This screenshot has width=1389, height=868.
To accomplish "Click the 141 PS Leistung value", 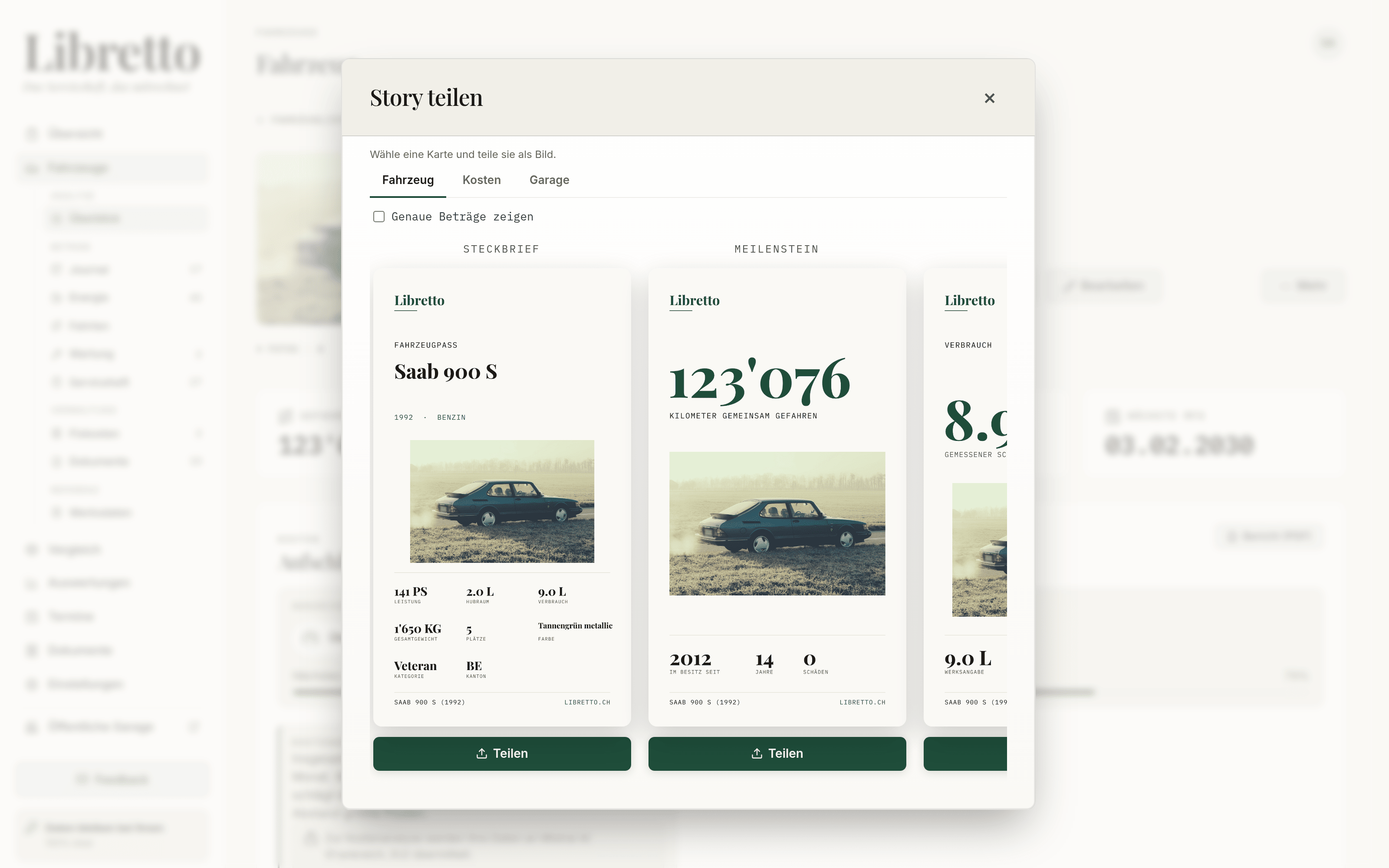I will point(410,592).
